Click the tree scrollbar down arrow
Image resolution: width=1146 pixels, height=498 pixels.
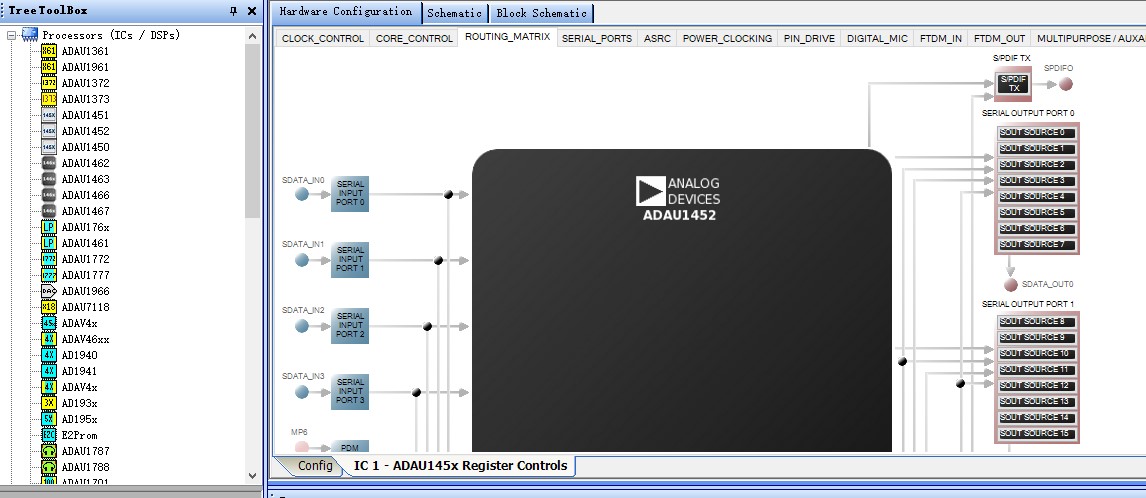253,475
